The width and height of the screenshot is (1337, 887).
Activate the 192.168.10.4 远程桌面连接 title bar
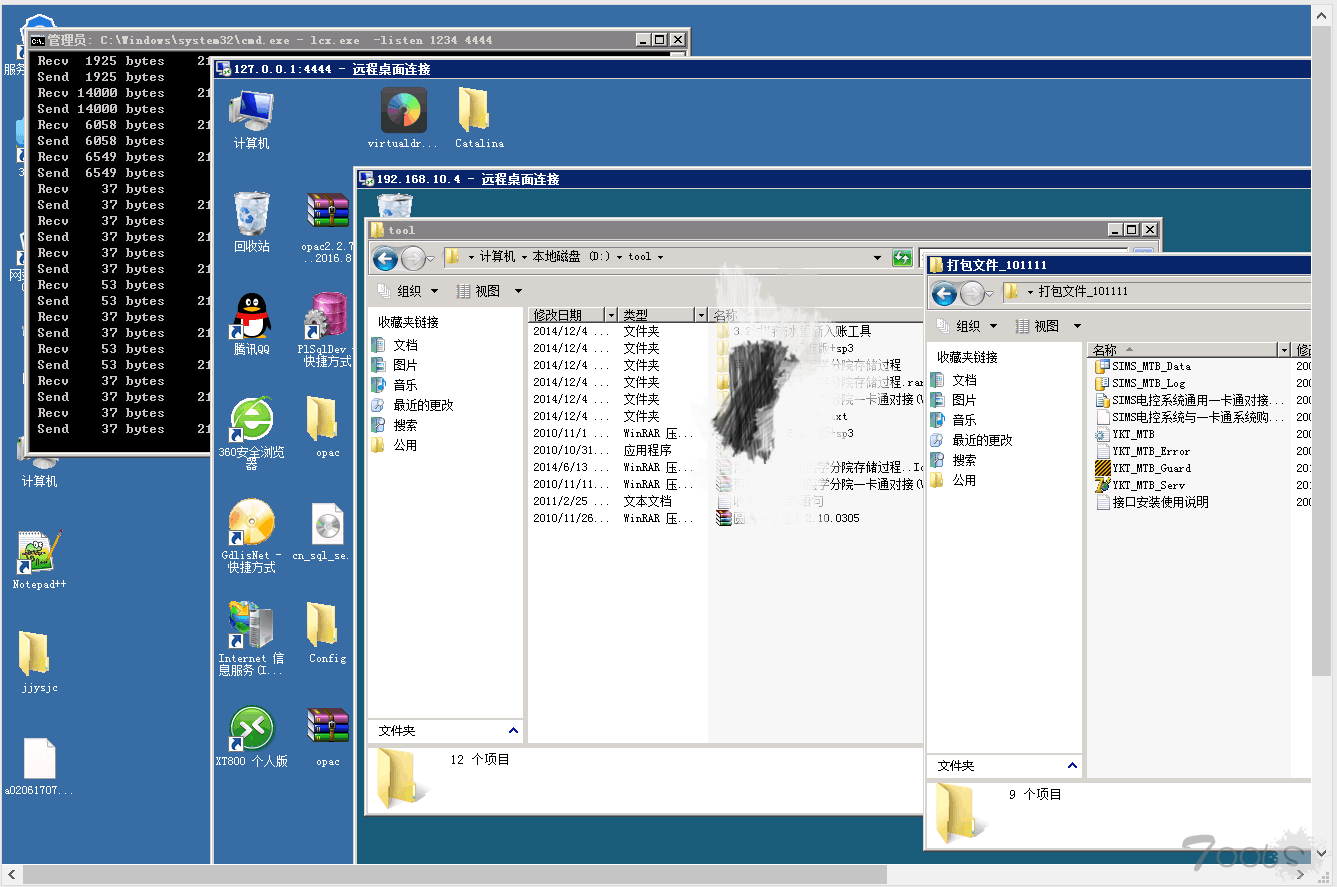pos(833,179)
